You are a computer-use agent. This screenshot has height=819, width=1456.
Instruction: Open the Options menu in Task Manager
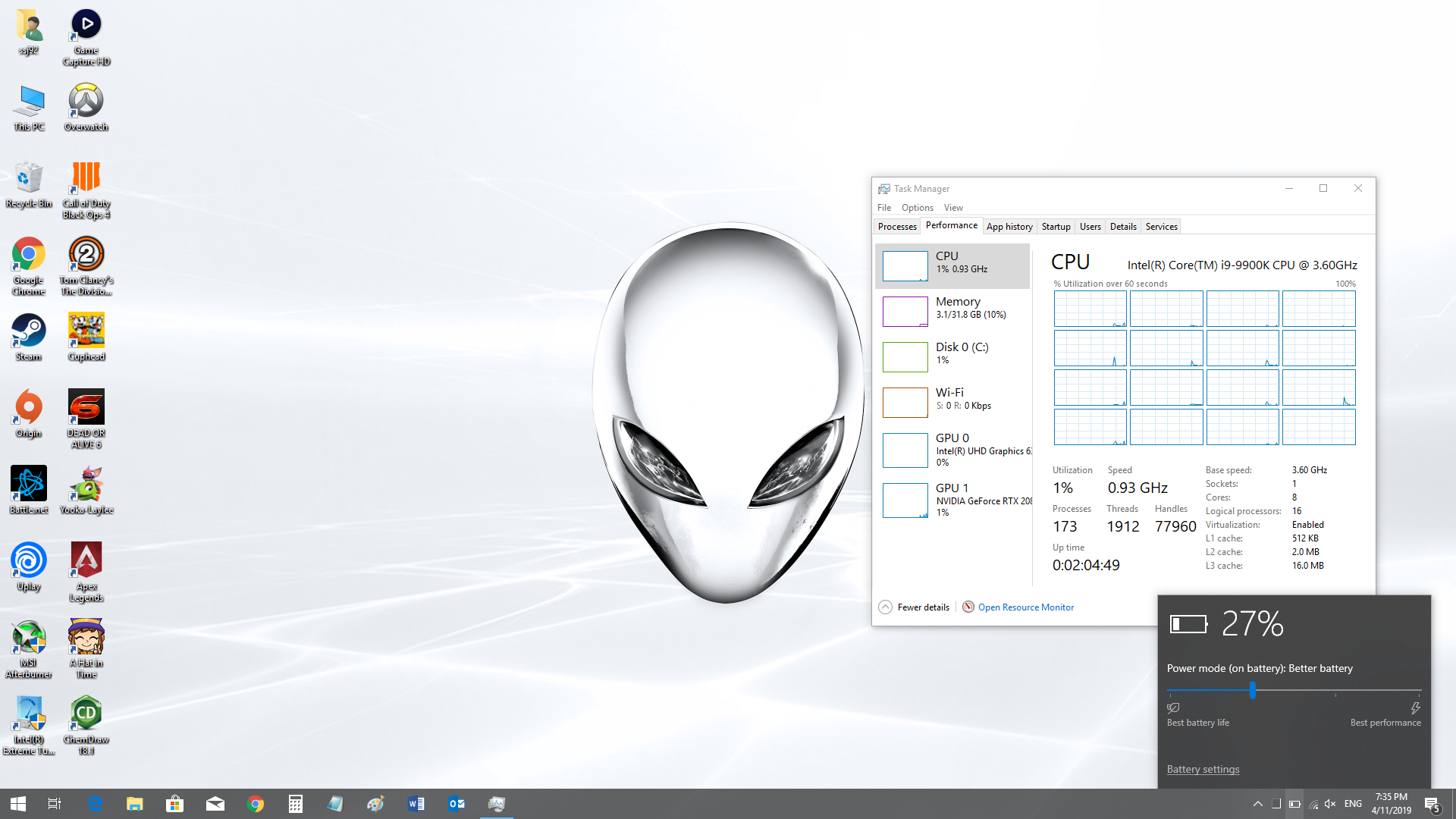click(x=917, y=208)
